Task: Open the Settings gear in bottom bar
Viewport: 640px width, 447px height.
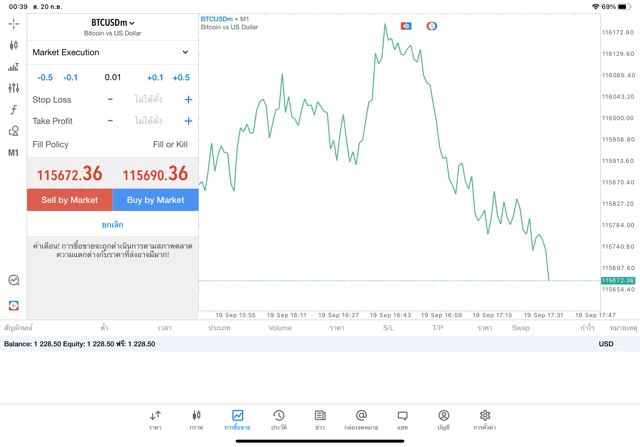Action: tap(485, 419)
